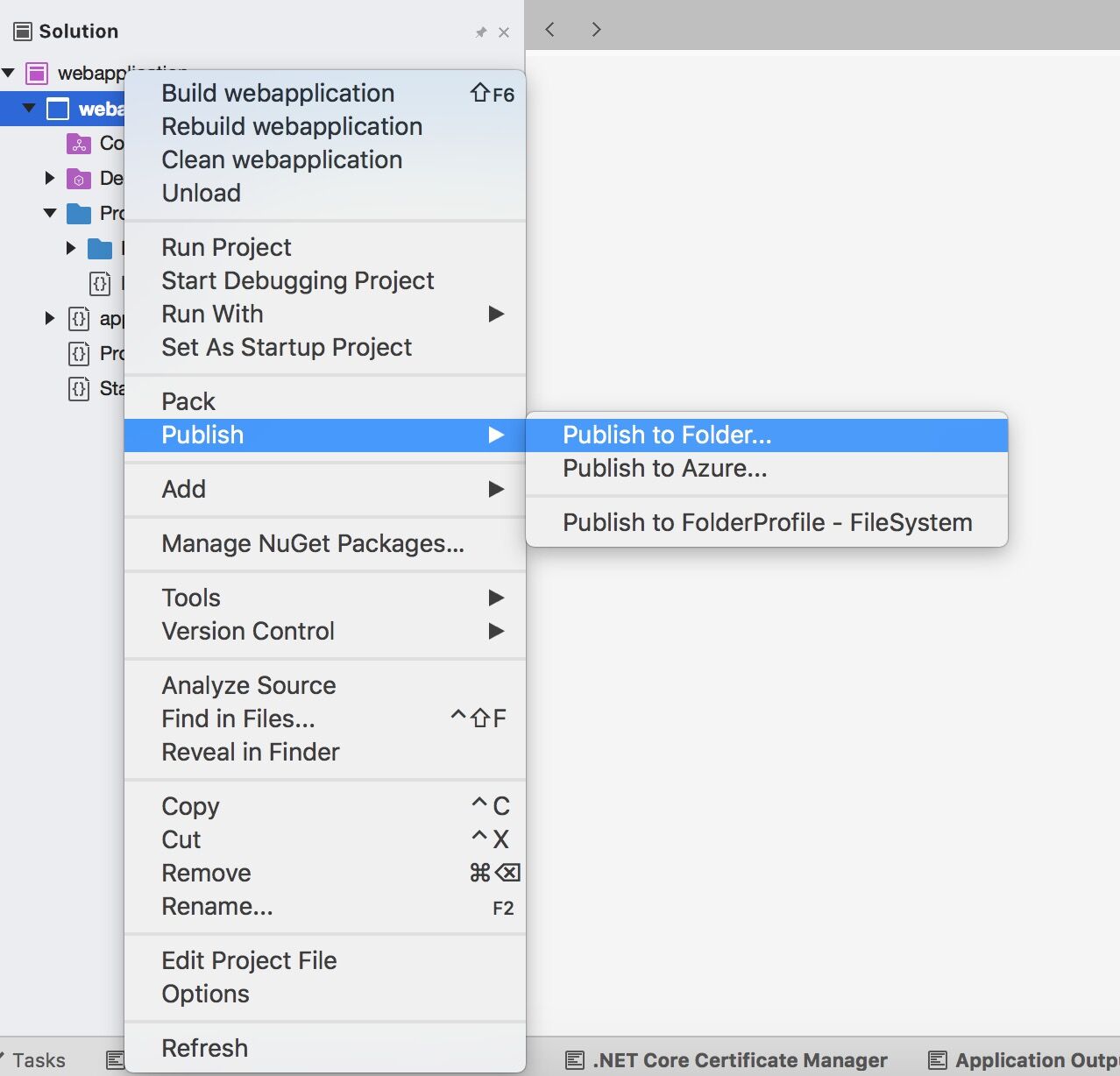Navigate back with the left arrow
Viewport: 1120px width, 1076px height.
coord(550,30)
